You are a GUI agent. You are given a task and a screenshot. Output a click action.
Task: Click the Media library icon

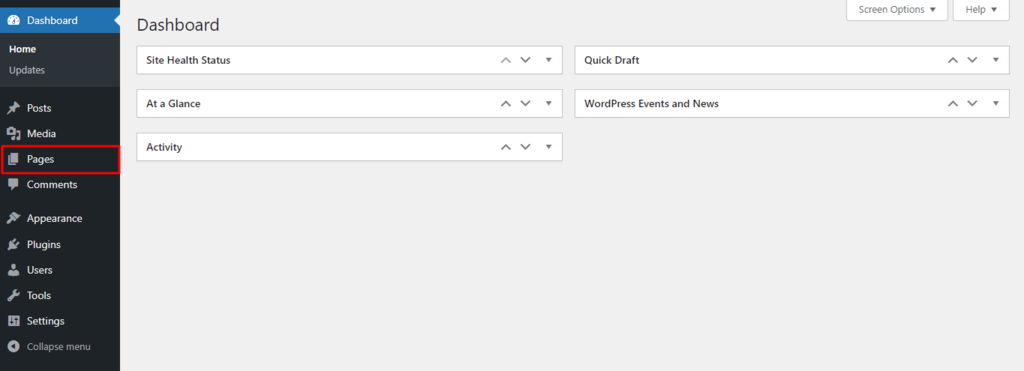click(14, 133)
